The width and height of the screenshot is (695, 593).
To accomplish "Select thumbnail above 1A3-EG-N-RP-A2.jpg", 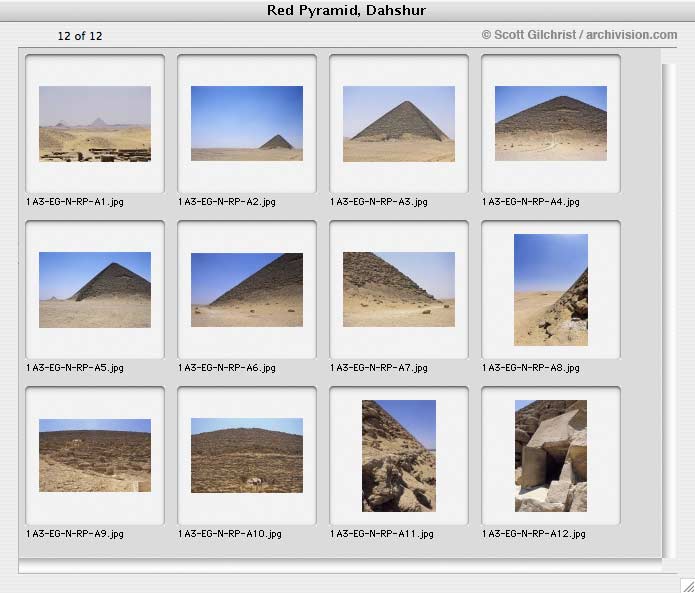I will pos(247,124).
